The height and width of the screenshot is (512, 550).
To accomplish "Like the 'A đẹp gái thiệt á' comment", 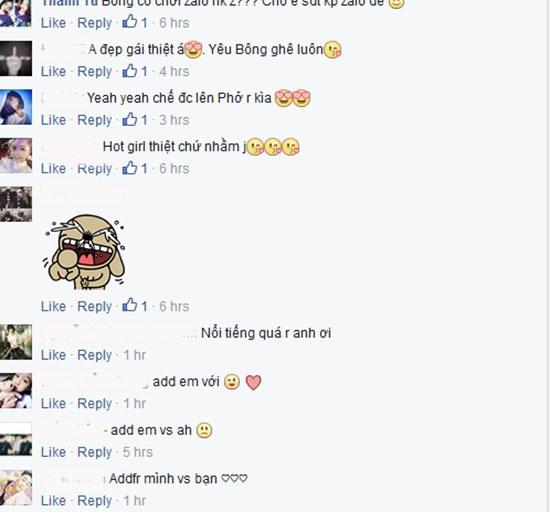I will coord(53,71).
